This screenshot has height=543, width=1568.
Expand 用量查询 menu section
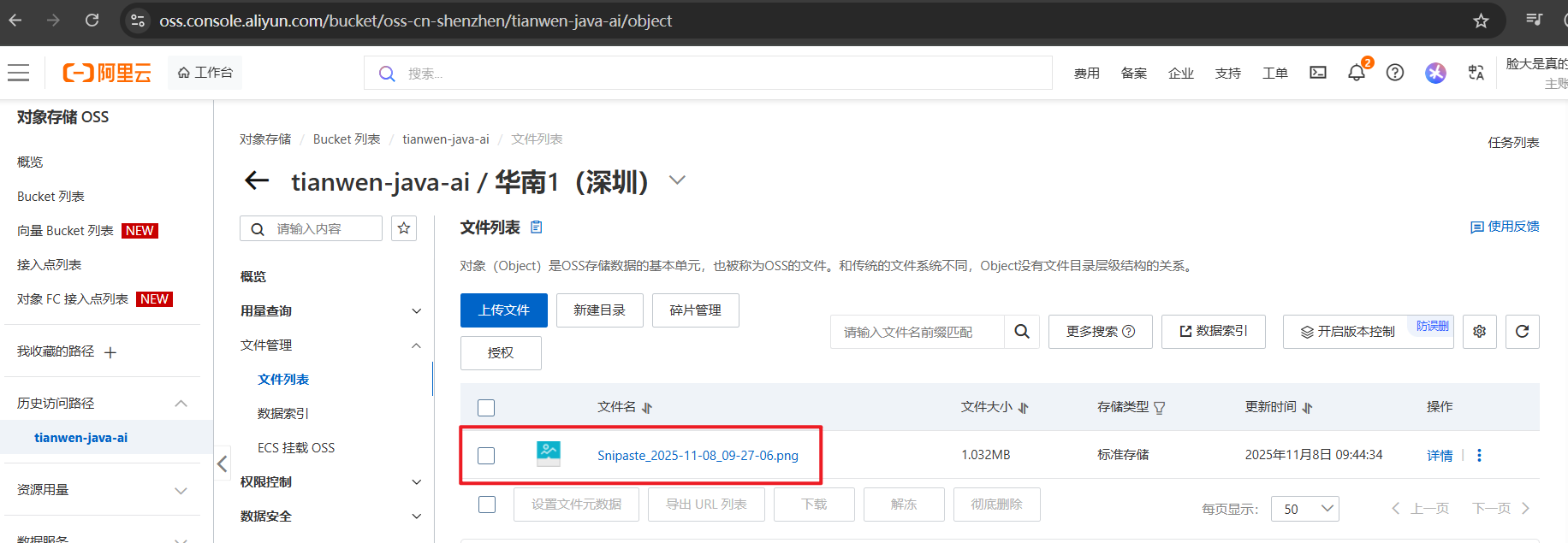coord(416,311)
